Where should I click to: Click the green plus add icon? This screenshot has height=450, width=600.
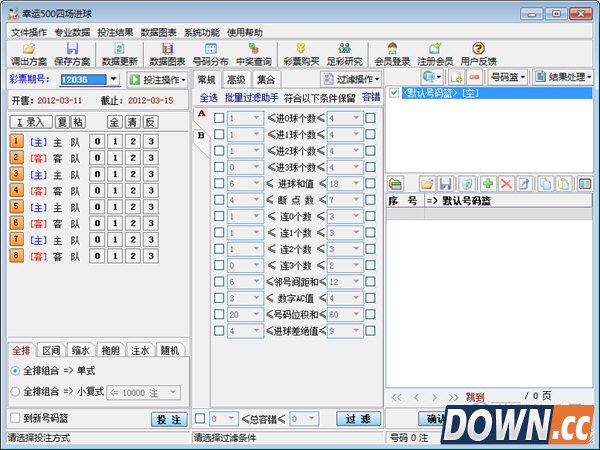tap(488, 184)
